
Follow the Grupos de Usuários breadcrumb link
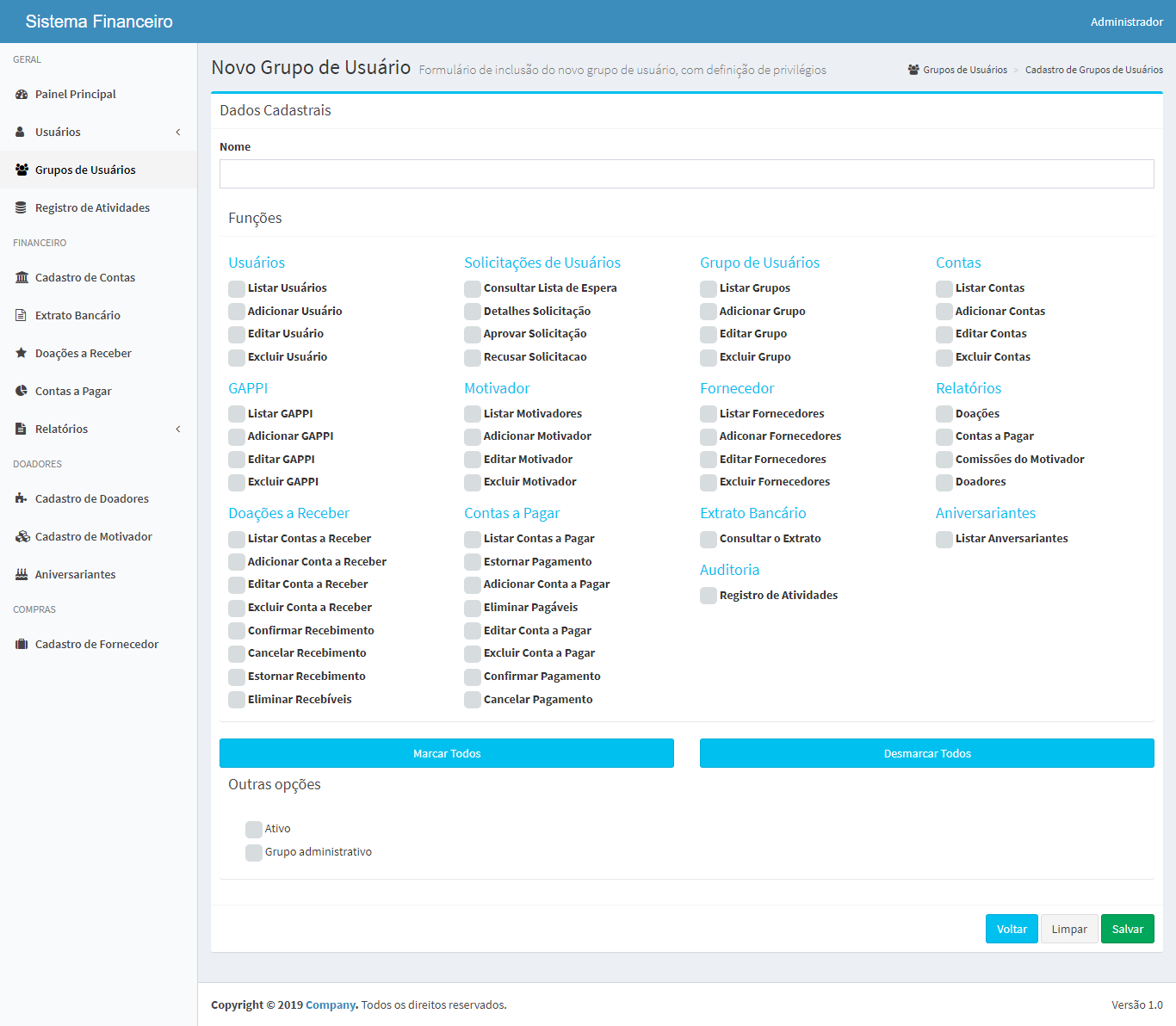pyautogui.click(x=964, y=71)
